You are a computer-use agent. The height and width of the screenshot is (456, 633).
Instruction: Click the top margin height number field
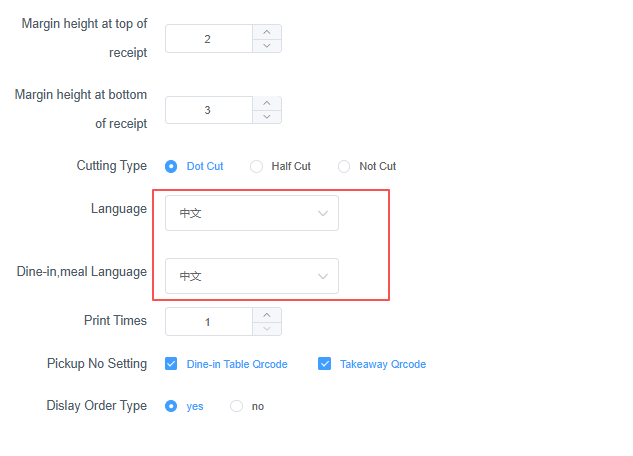point(208,39)
